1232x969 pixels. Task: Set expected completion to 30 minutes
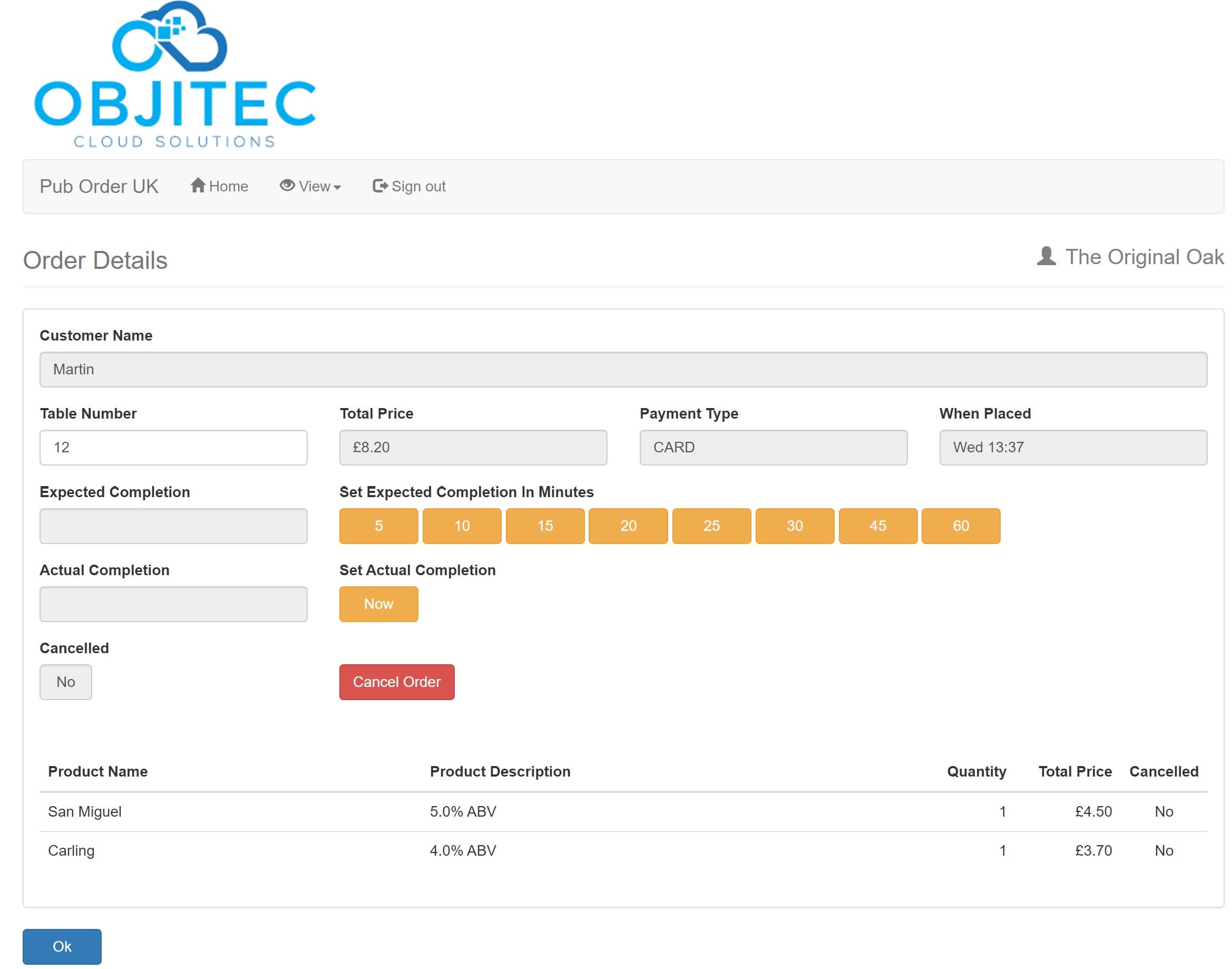pos(796,527)
